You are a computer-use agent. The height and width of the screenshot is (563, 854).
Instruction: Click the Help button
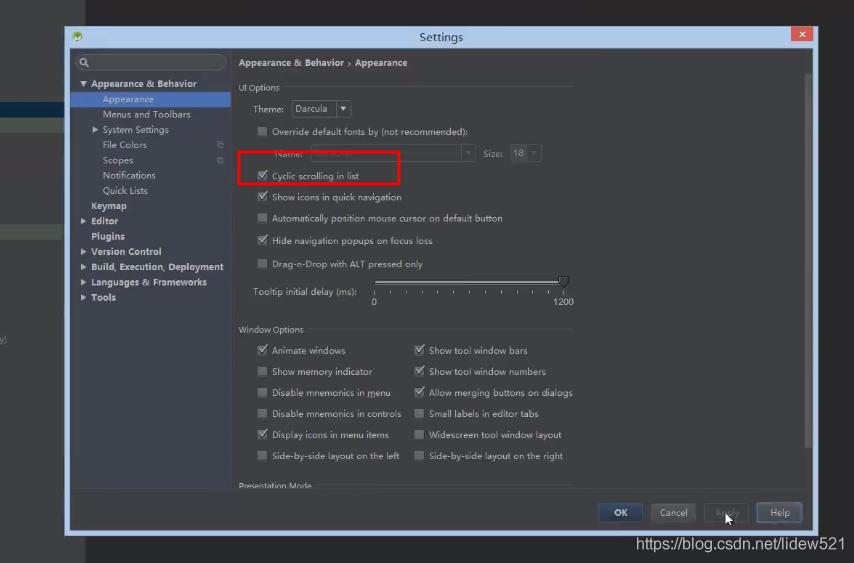779,512
